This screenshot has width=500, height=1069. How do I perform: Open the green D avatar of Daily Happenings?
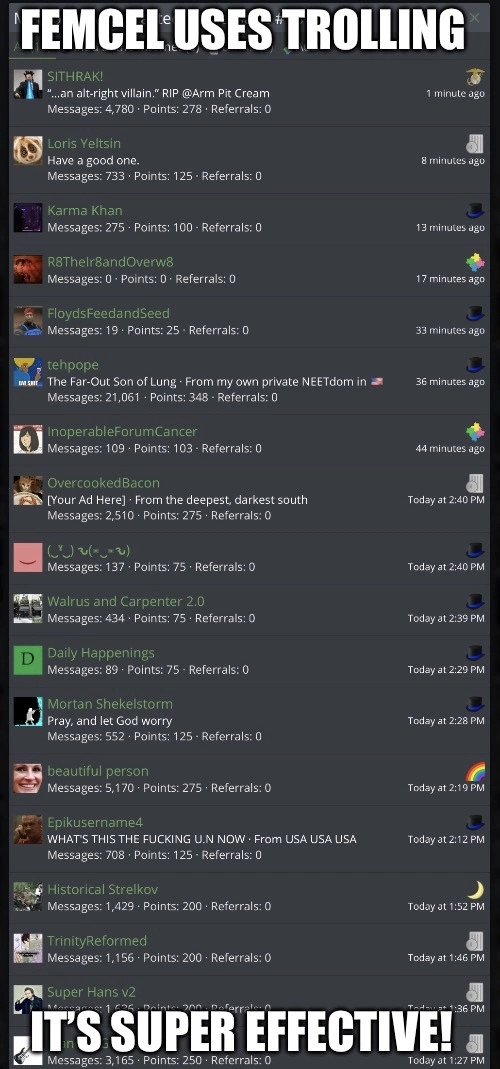[28, 659]
